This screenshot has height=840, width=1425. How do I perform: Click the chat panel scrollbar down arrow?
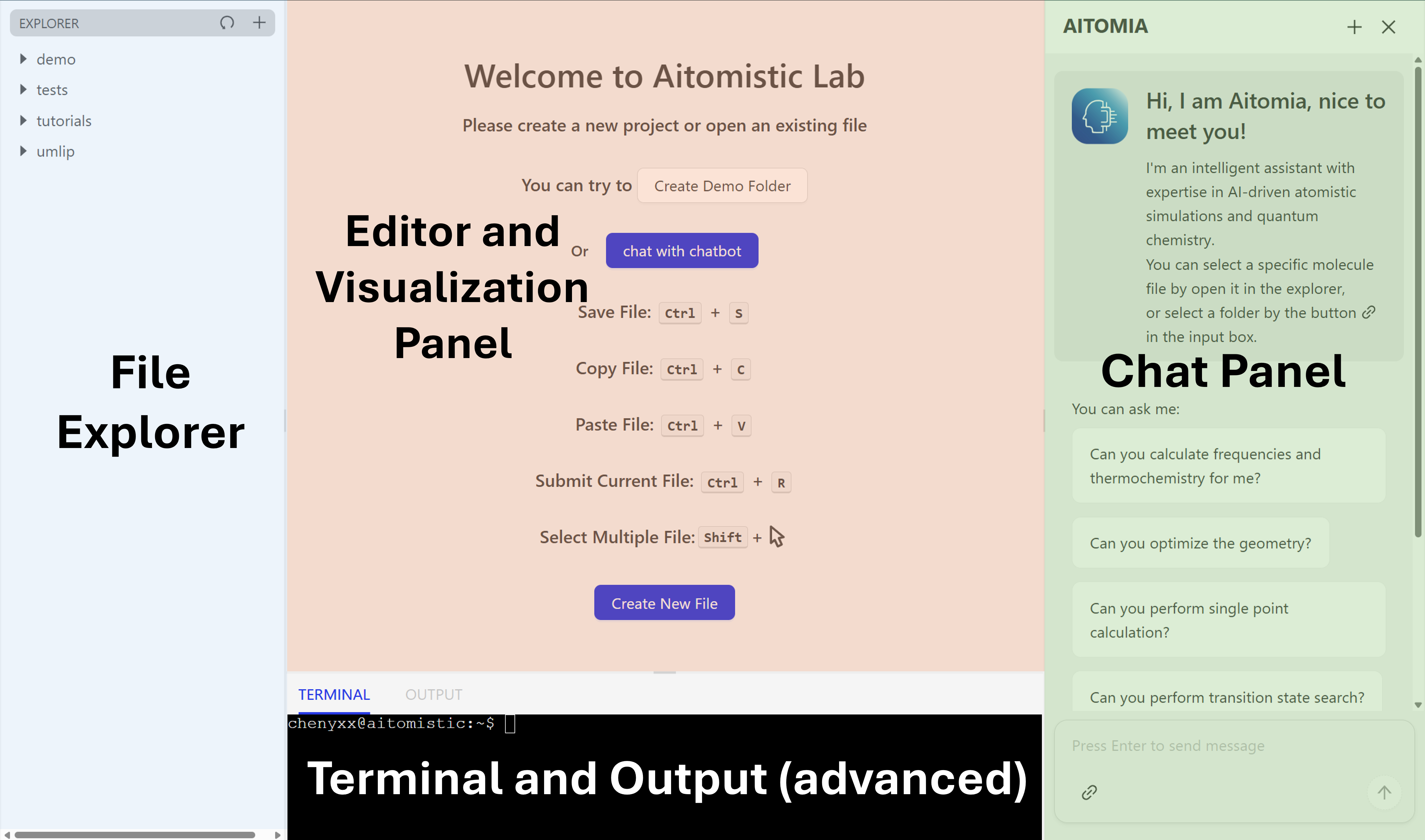(x=1418, y=705)
